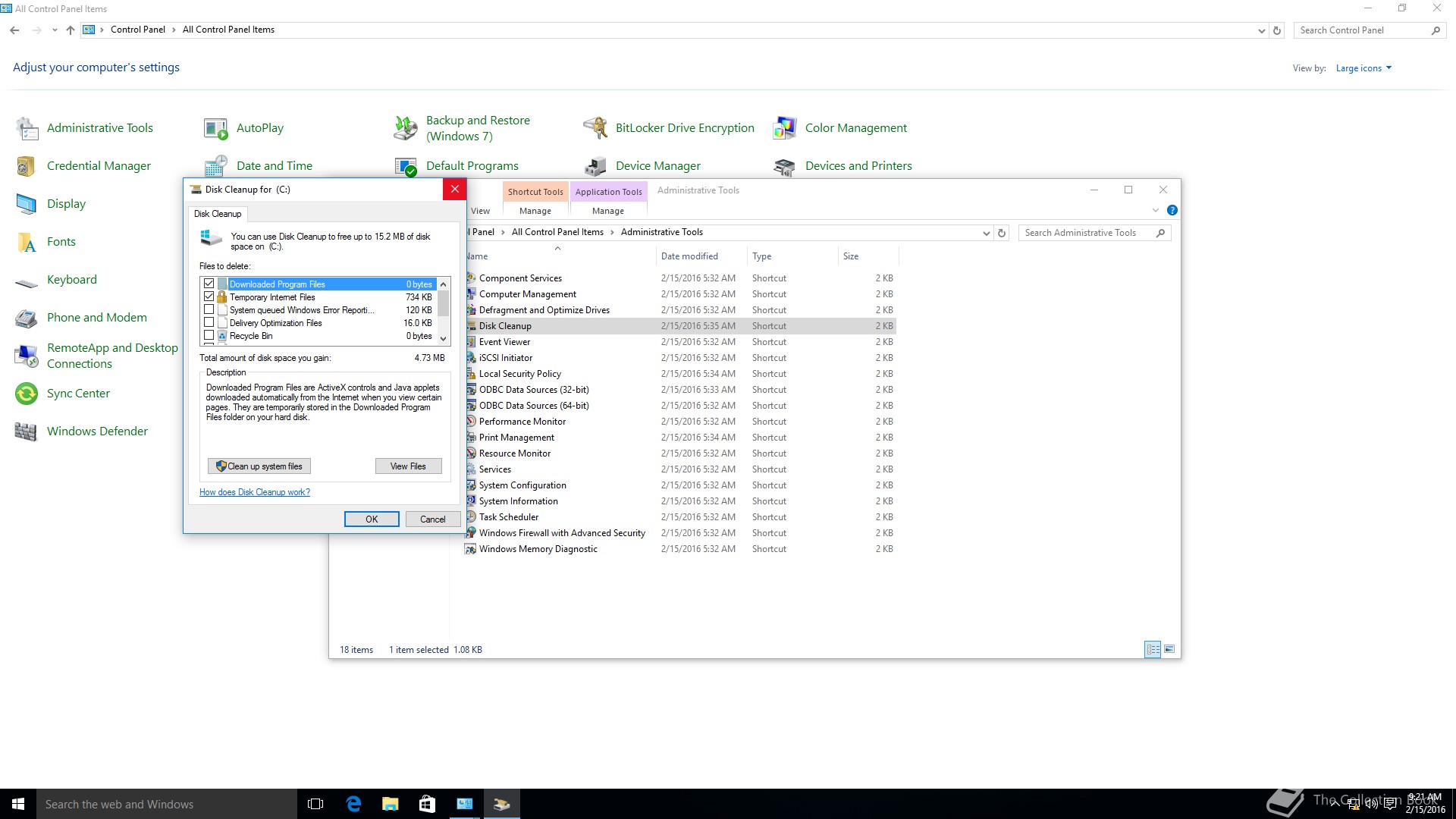
Task: Open the View ribbon tab
Action: click(480, 211)
